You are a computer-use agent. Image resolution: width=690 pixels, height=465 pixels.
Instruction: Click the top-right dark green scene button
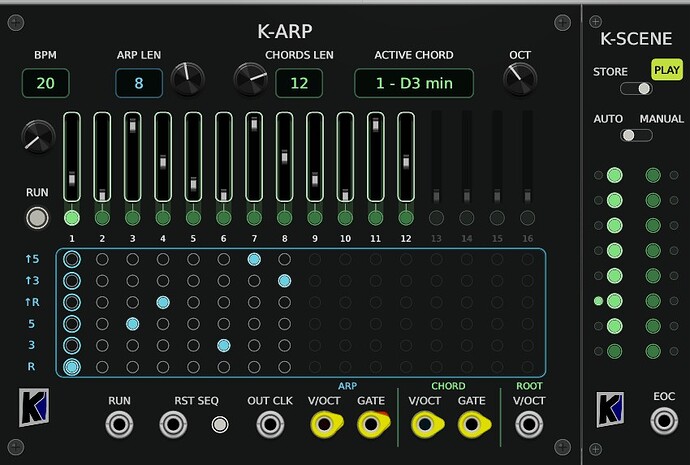(x=653, y=175)
